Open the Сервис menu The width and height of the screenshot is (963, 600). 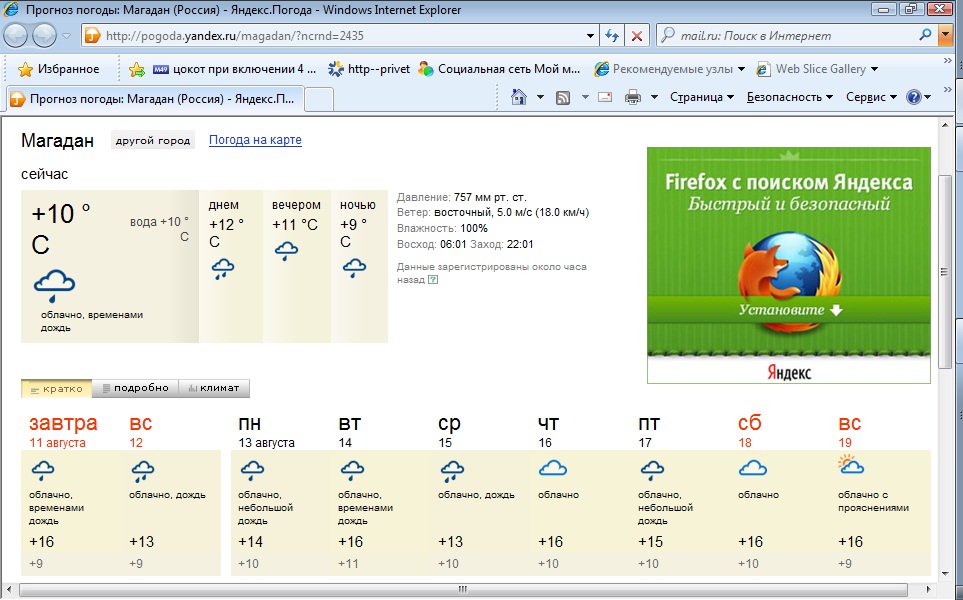(x=871, y=97)
